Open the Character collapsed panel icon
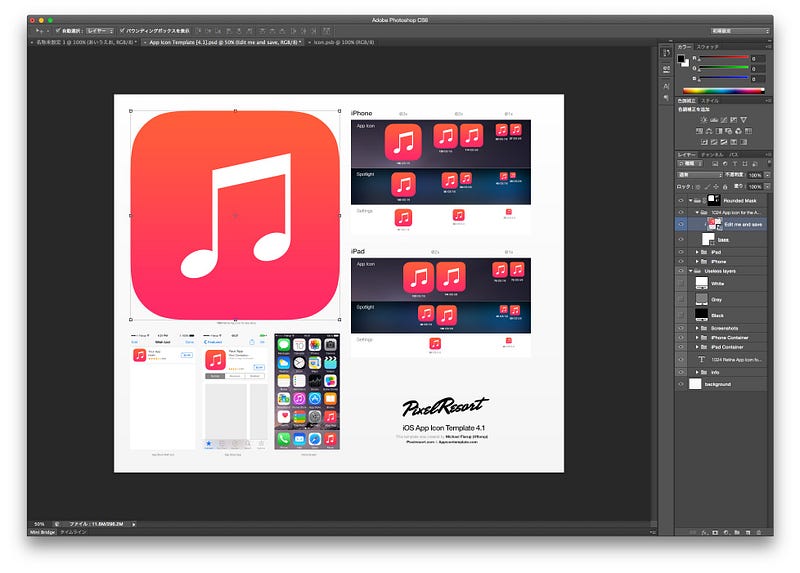Image resolution: width=800 pixels, height=573 pixels. coord(666,86)
